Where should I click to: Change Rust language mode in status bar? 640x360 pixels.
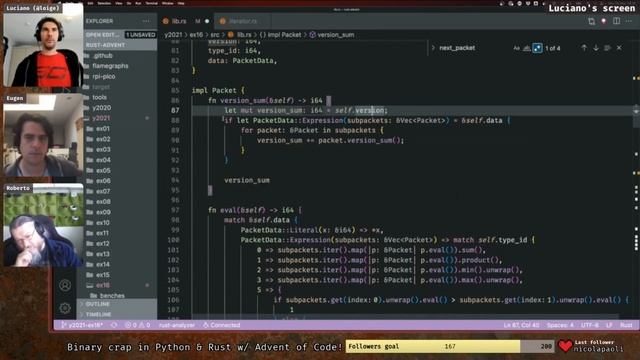626,325
